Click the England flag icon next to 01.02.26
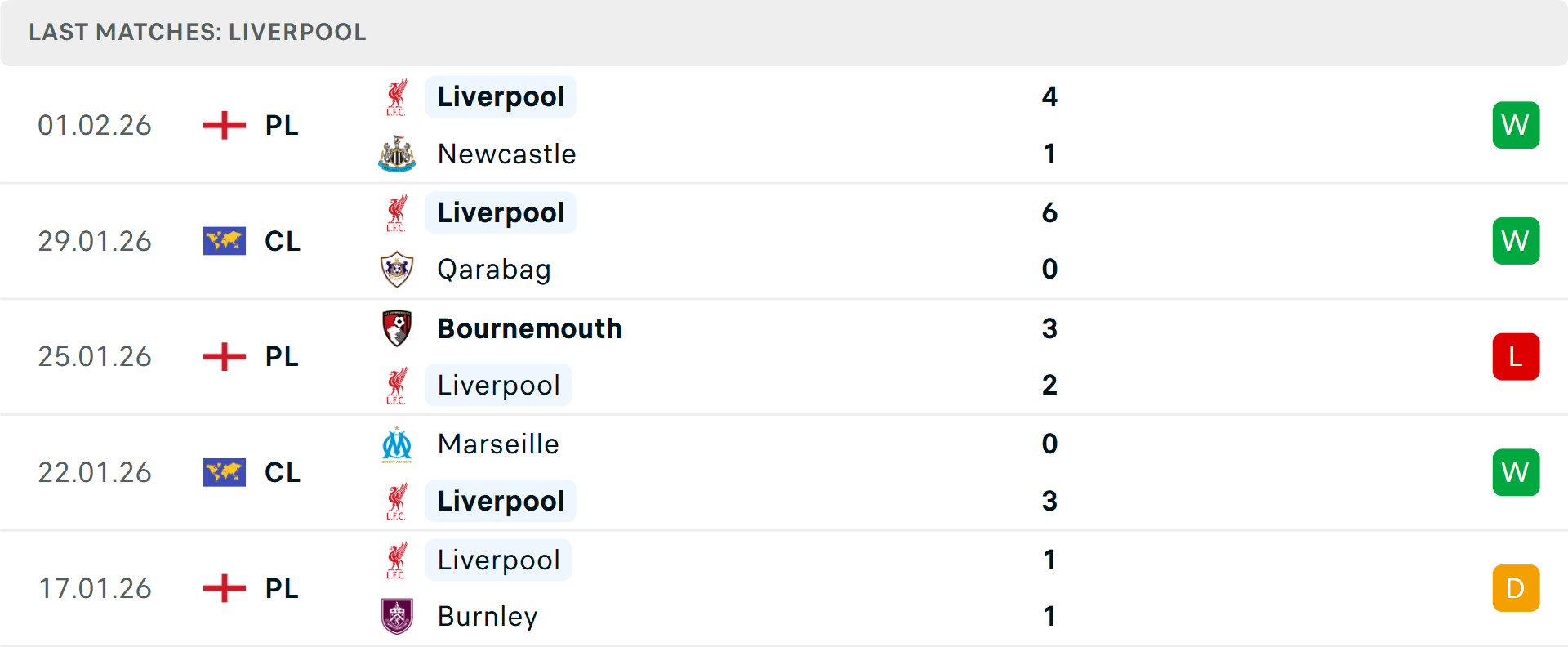Viewport: 1568px width, 647px height. 223,125
